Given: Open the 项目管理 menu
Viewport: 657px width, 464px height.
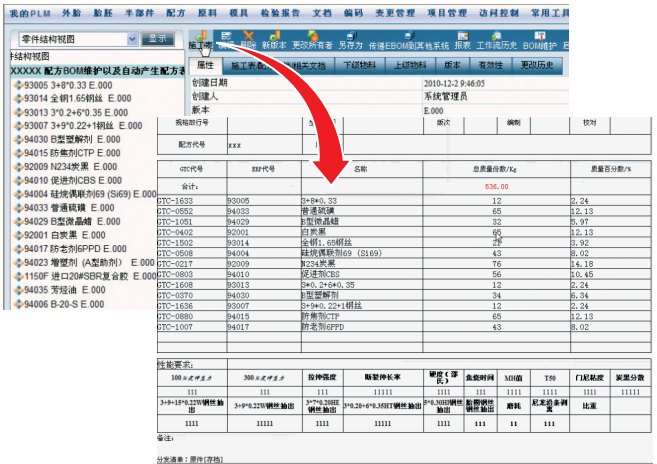Looking at the screenshot, I should (447, 13).
